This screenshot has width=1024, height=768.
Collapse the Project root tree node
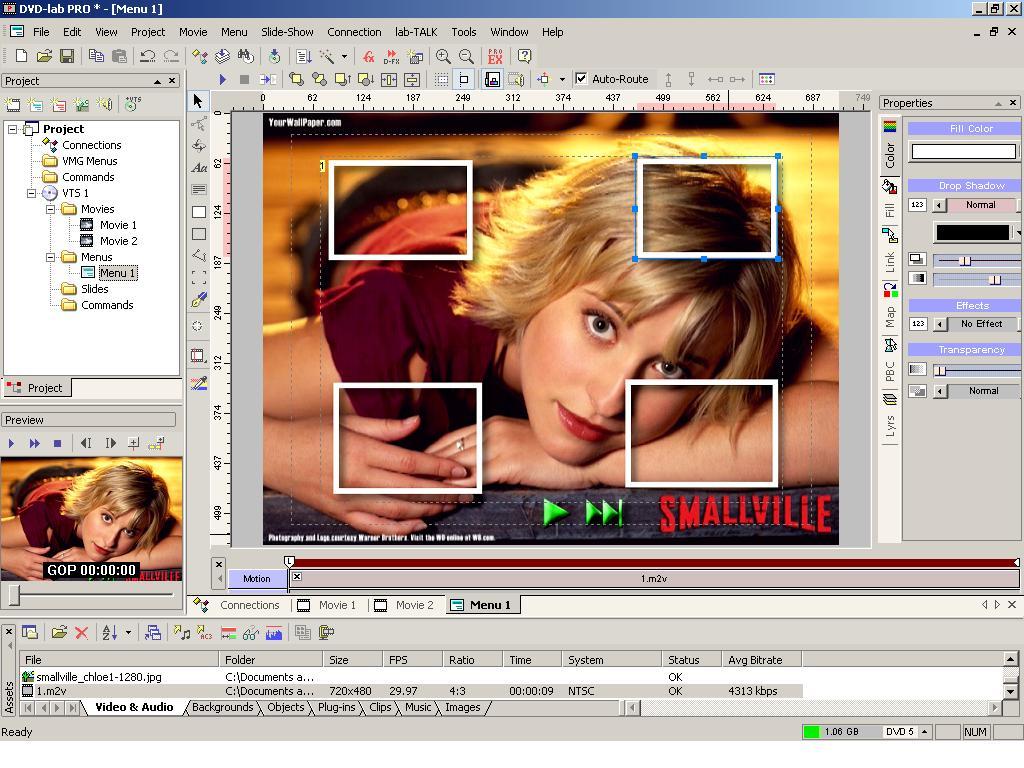pos(12,129)
